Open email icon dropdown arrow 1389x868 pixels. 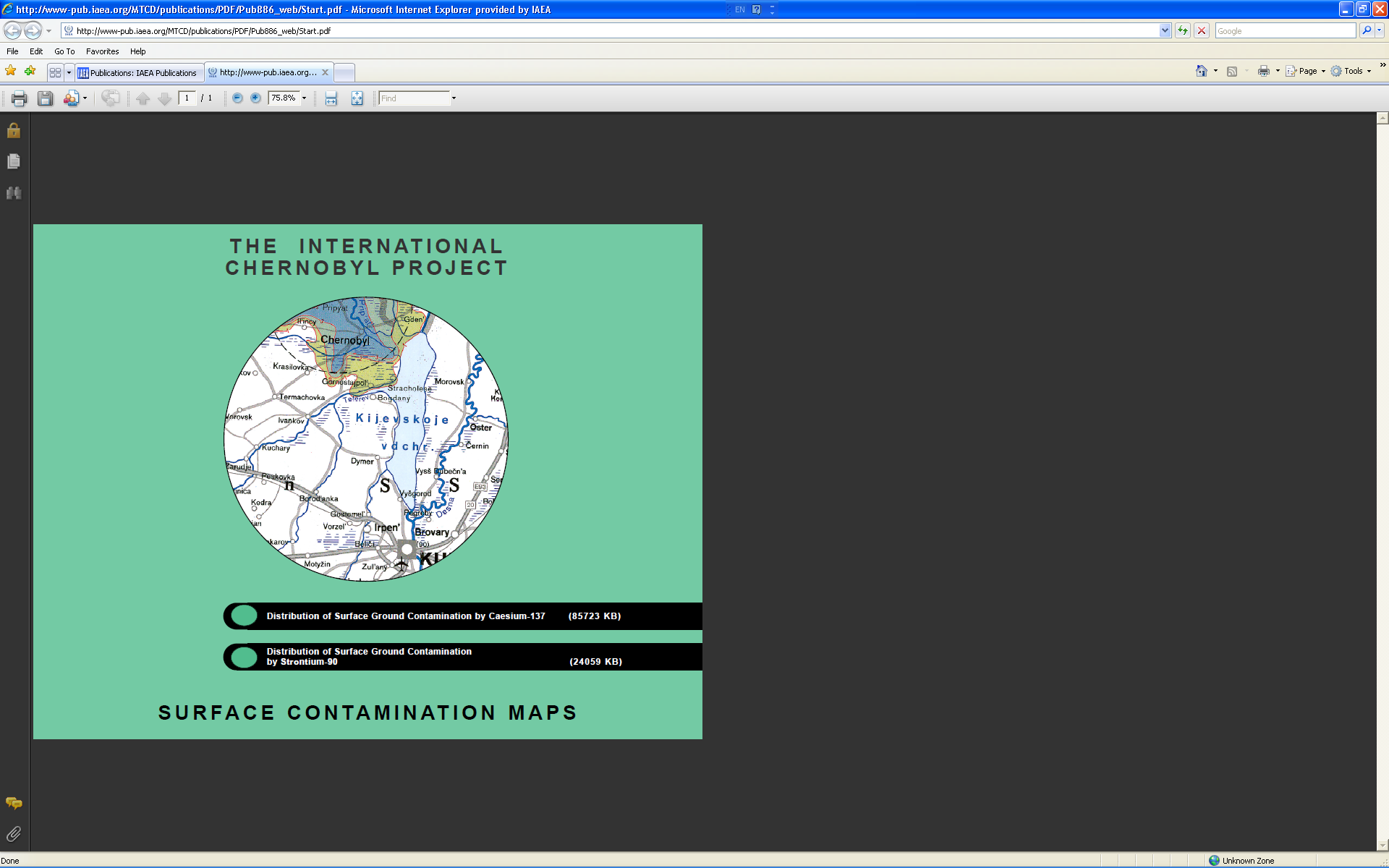pos(85,98)
